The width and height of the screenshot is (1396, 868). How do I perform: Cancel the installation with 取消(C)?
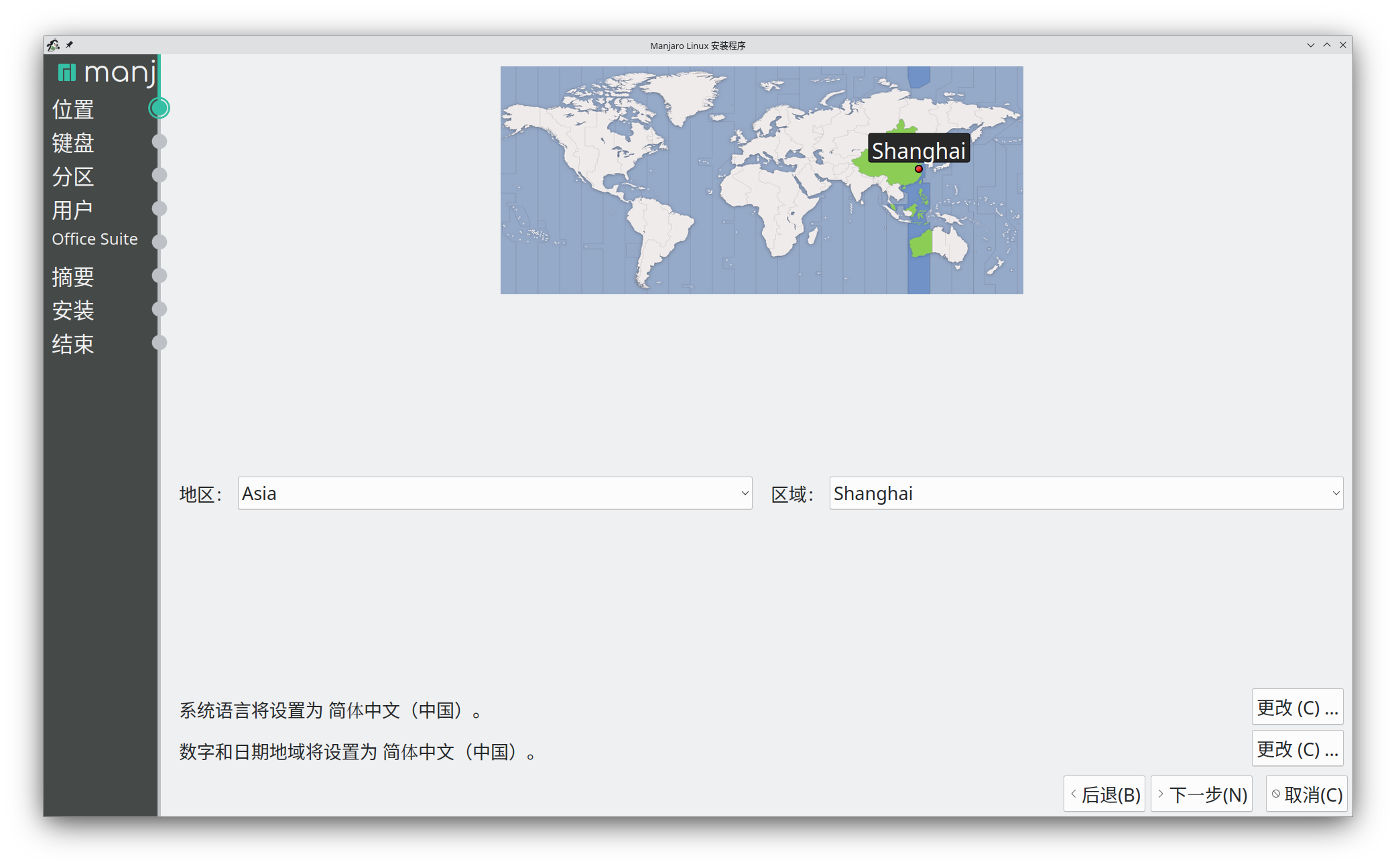coord(1306,794)
